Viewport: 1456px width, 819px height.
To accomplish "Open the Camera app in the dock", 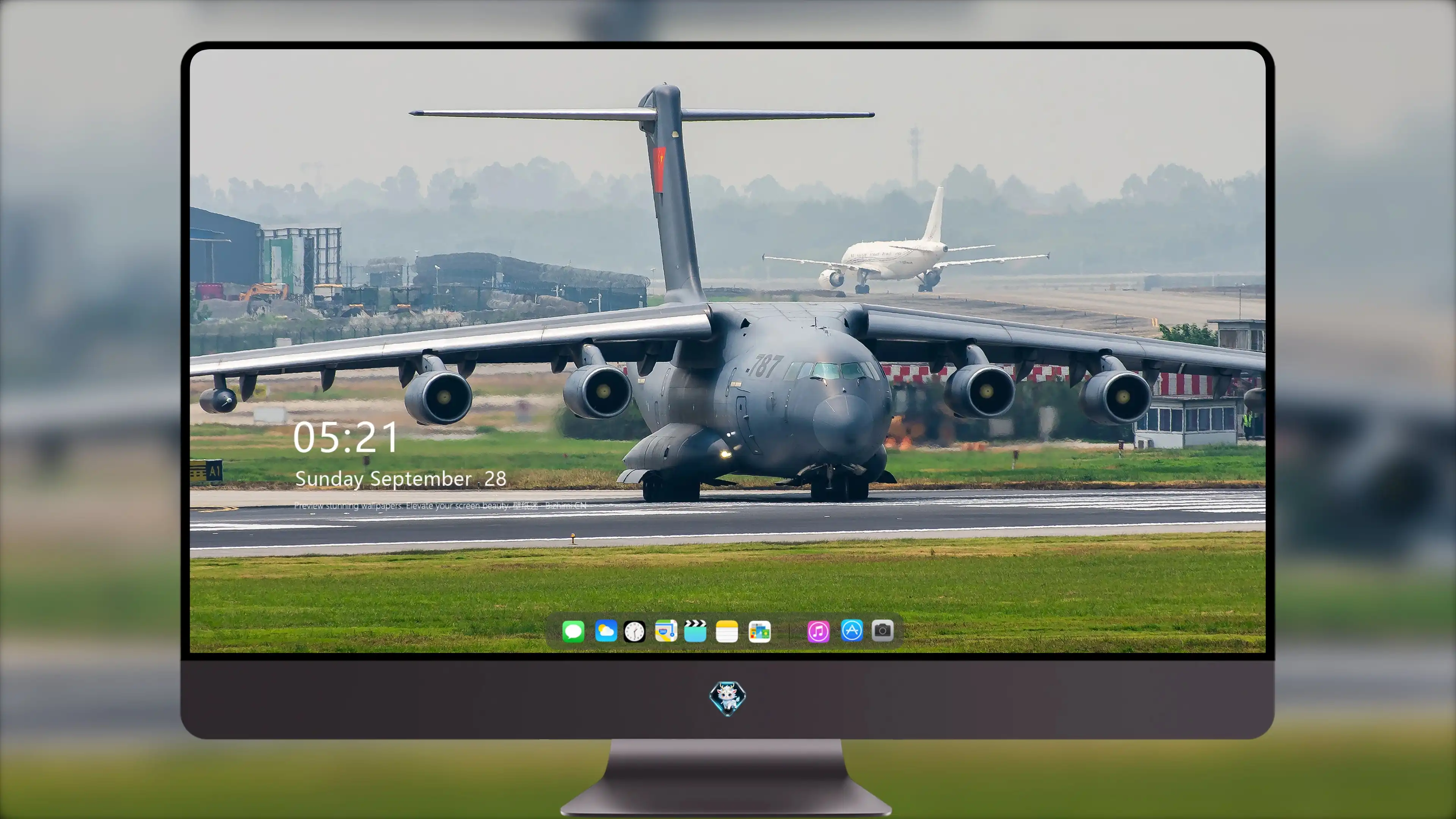I will (x=882, y=630).
